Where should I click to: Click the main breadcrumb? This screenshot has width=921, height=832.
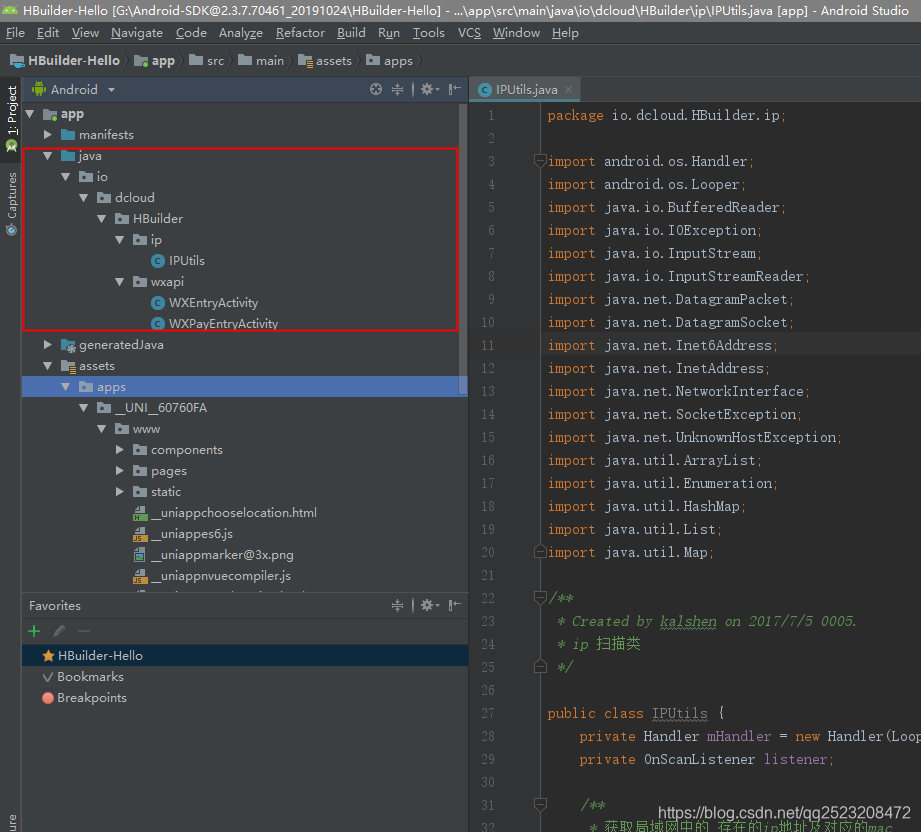coord(261,61)
